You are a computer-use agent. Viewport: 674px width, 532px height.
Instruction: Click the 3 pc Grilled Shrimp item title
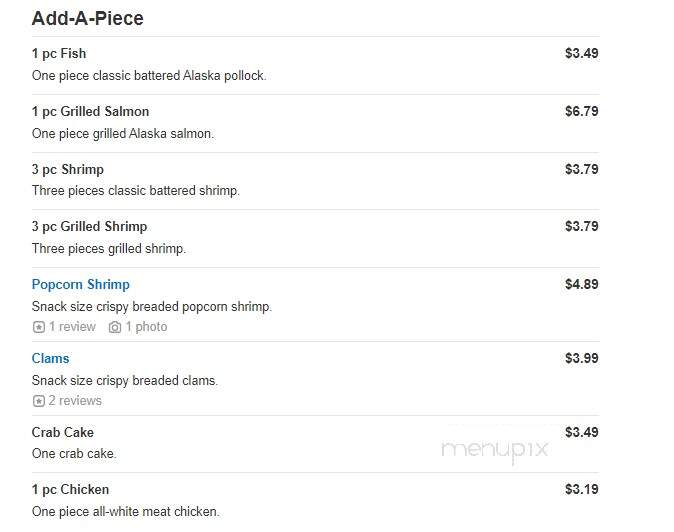tap(89, 227)
